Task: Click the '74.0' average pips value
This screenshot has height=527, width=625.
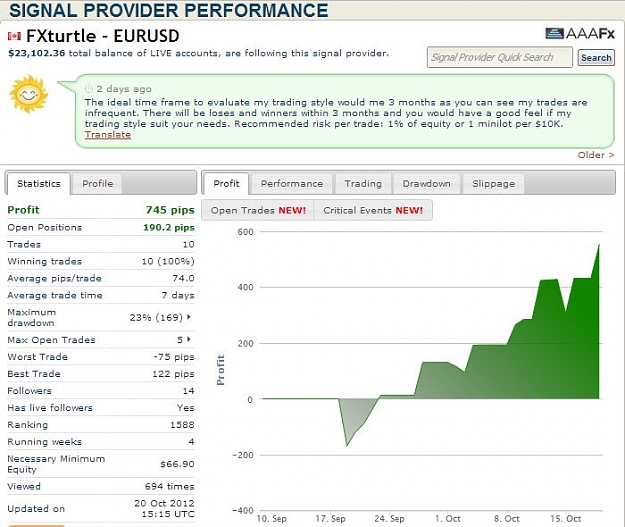Action: pos(183,278)
